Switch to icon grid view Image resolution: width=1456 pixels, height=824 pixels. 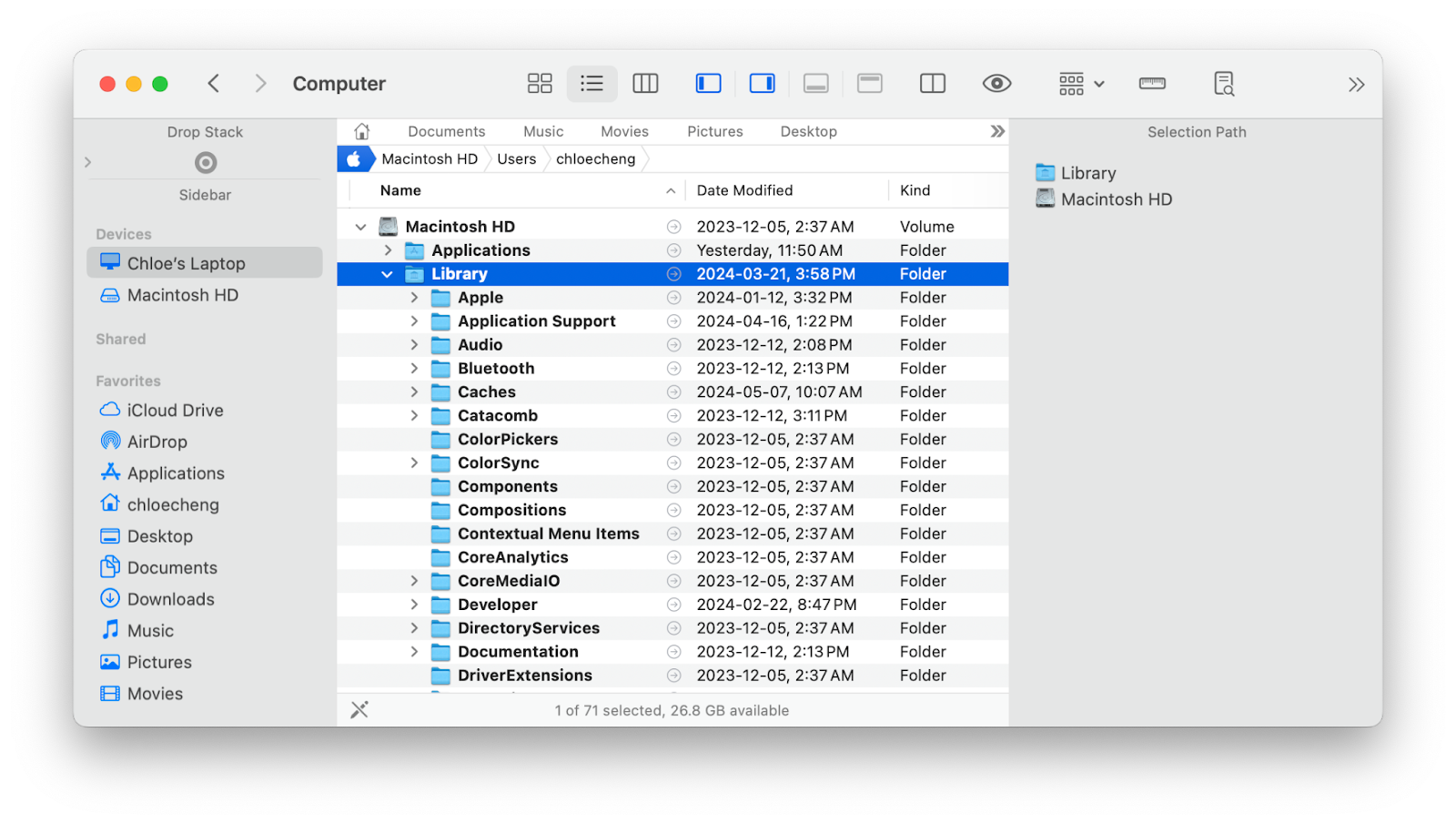539,83
